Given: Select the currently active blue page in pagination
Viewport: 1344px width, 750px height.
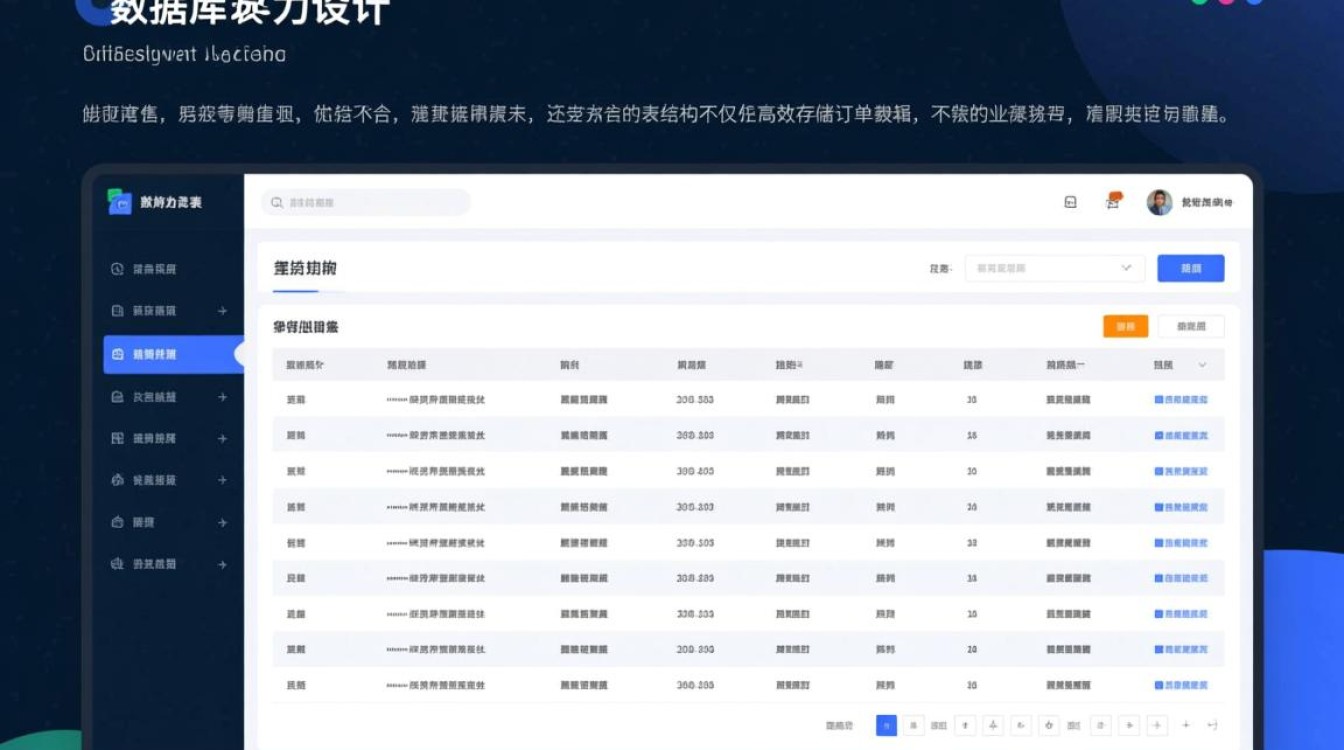Looking at the screenshot, I should pos(885,723).
